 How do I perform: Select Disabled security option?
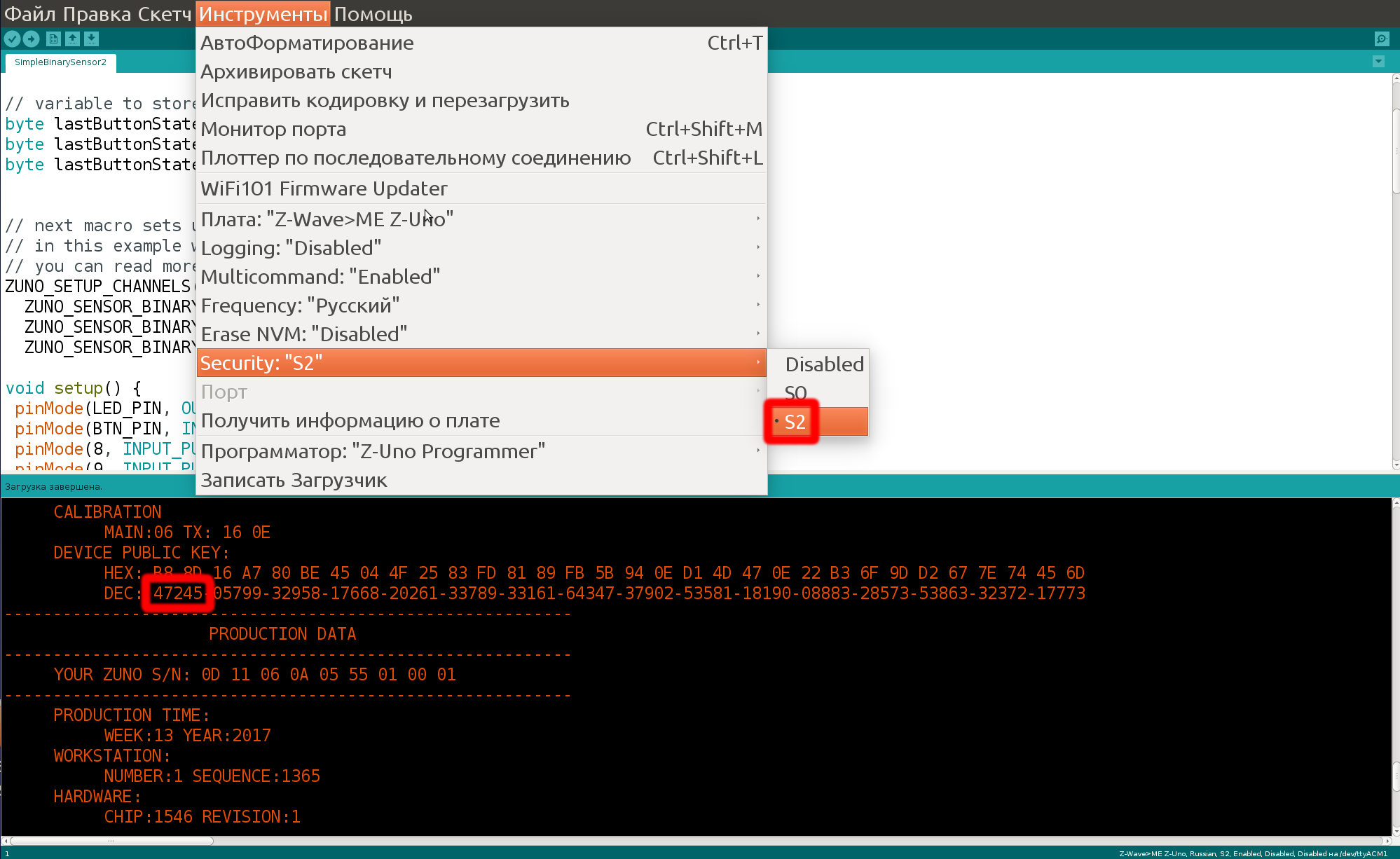click(818, 364)
